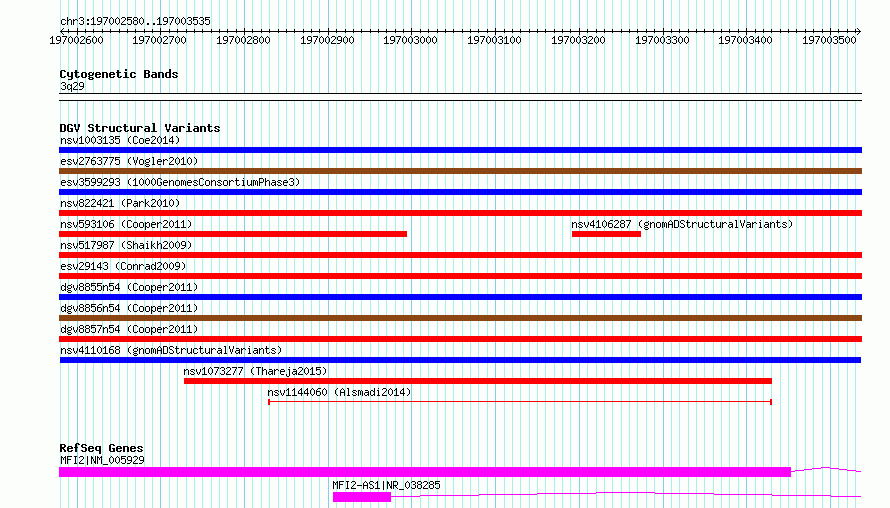The height and width of the screenshot is (508, 890).
Task: Select the magenta MFI2 exon bar
Action: click(x=425, y=472)
